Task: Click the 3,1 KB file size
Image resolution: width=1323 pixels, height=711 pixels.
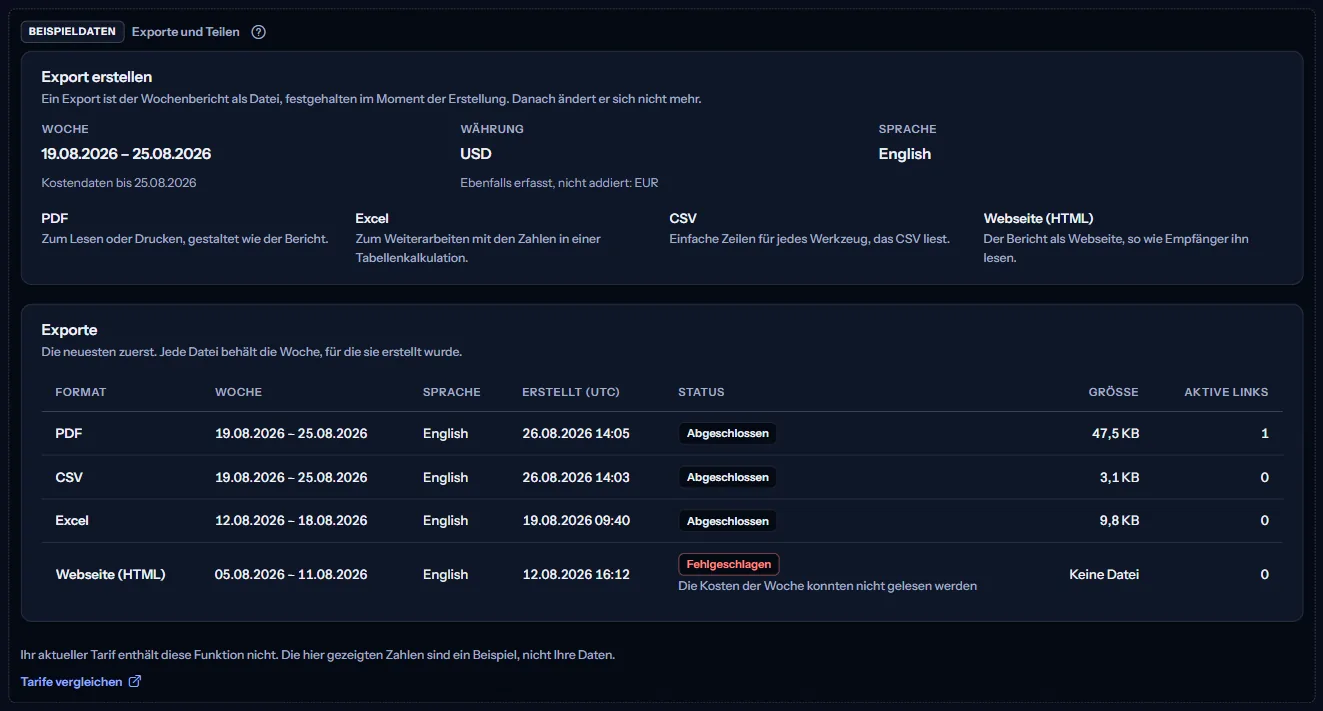Action: pos(1119,478)
